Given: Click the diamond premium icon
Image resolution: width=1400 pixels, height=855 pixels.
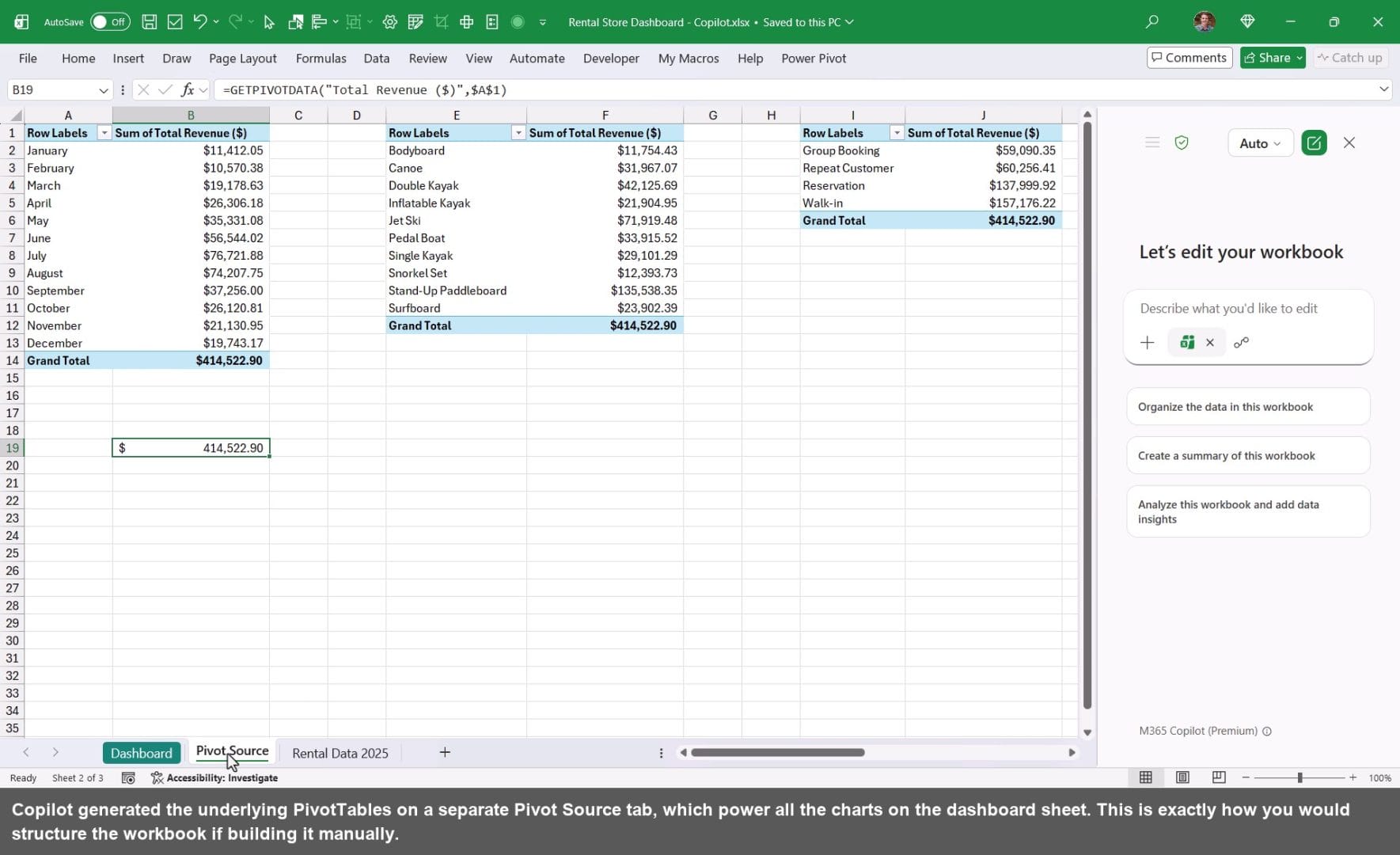Looking at the screenshot, I should point(1247,22).
